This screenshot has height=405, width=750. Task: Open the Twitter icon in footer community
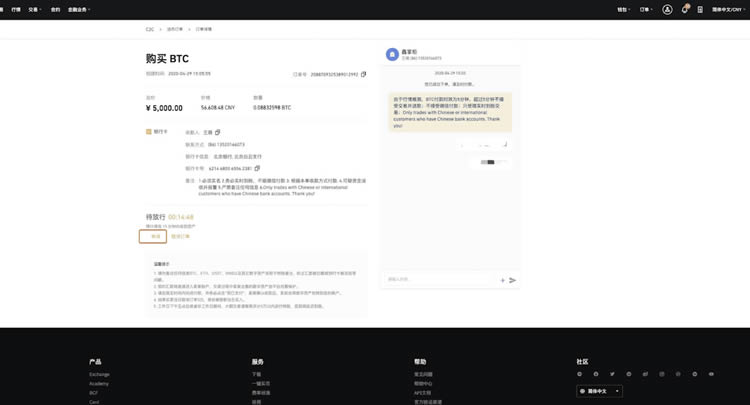[x=612, y=374]
